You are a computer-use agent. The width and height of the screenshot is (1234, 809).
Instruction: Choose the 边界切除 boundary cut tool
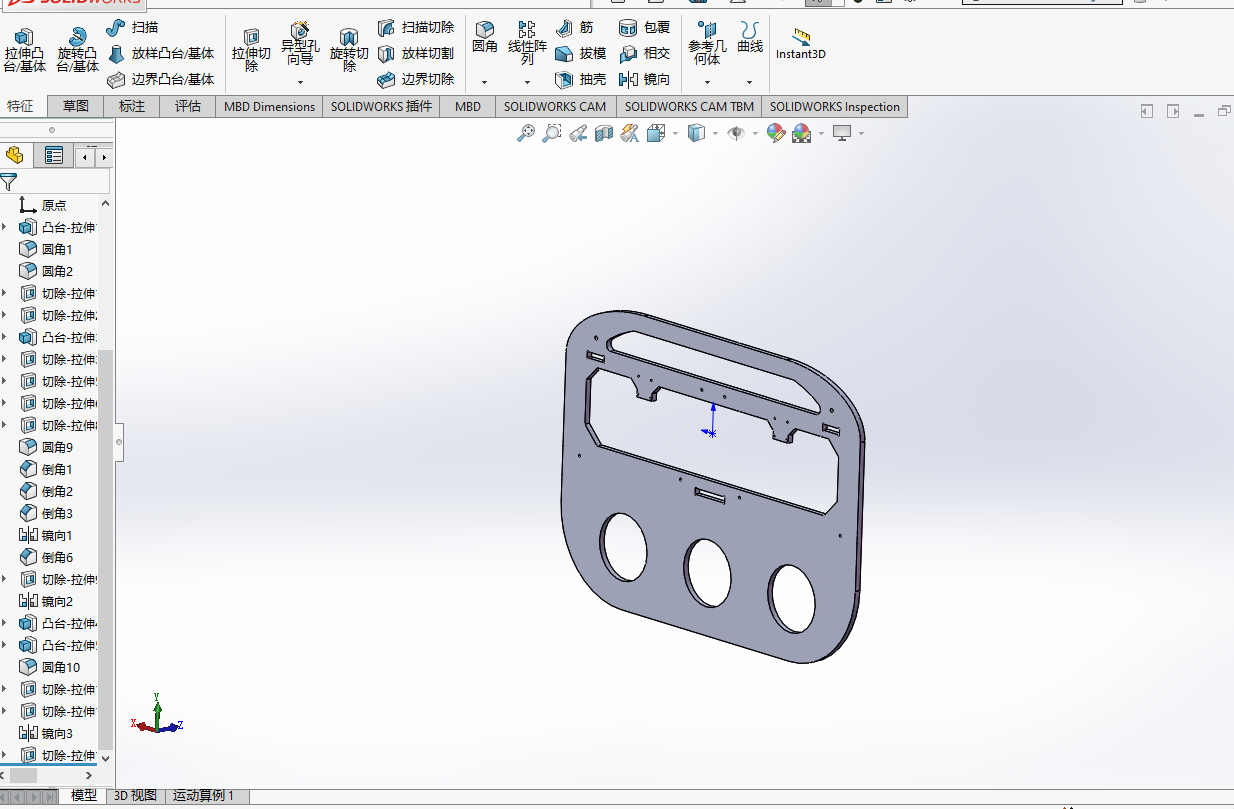(x=416, y=79)
